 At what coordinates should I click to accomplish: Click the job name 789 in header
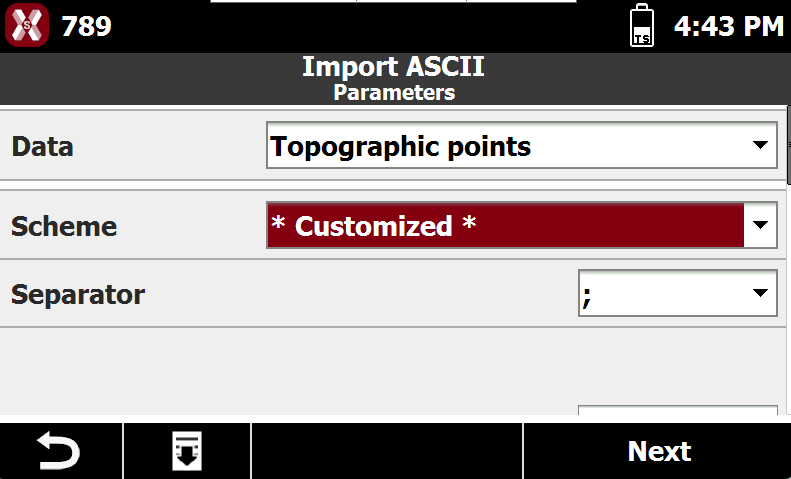click(86, 26)
